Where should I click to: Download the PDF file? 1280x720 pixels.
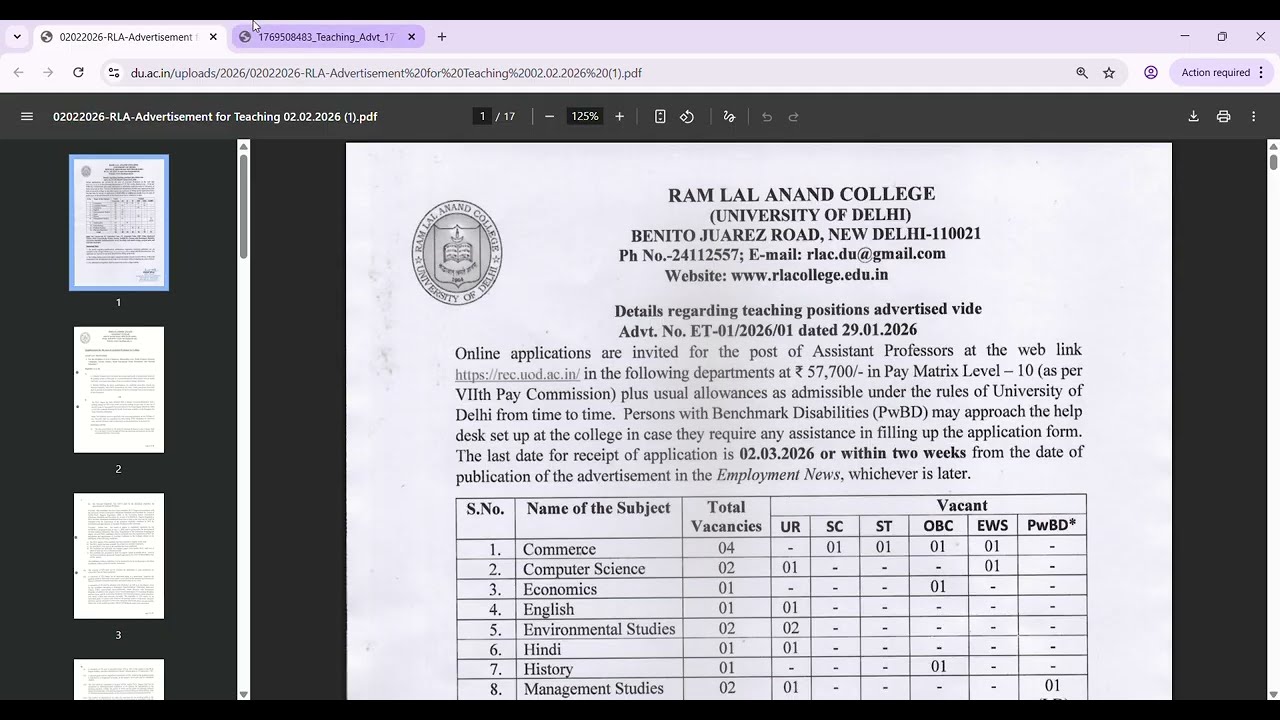coord(1193,116)
